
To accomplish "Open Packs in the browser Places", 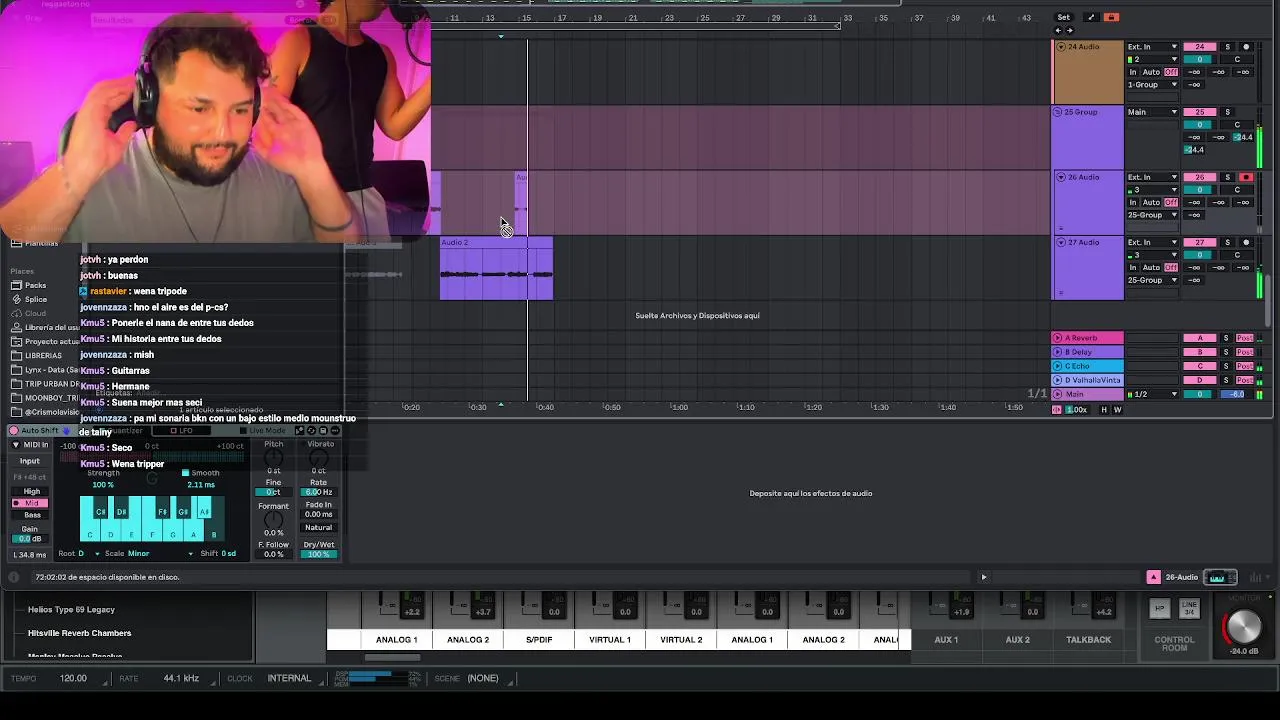I will click(x=36, y=285).
